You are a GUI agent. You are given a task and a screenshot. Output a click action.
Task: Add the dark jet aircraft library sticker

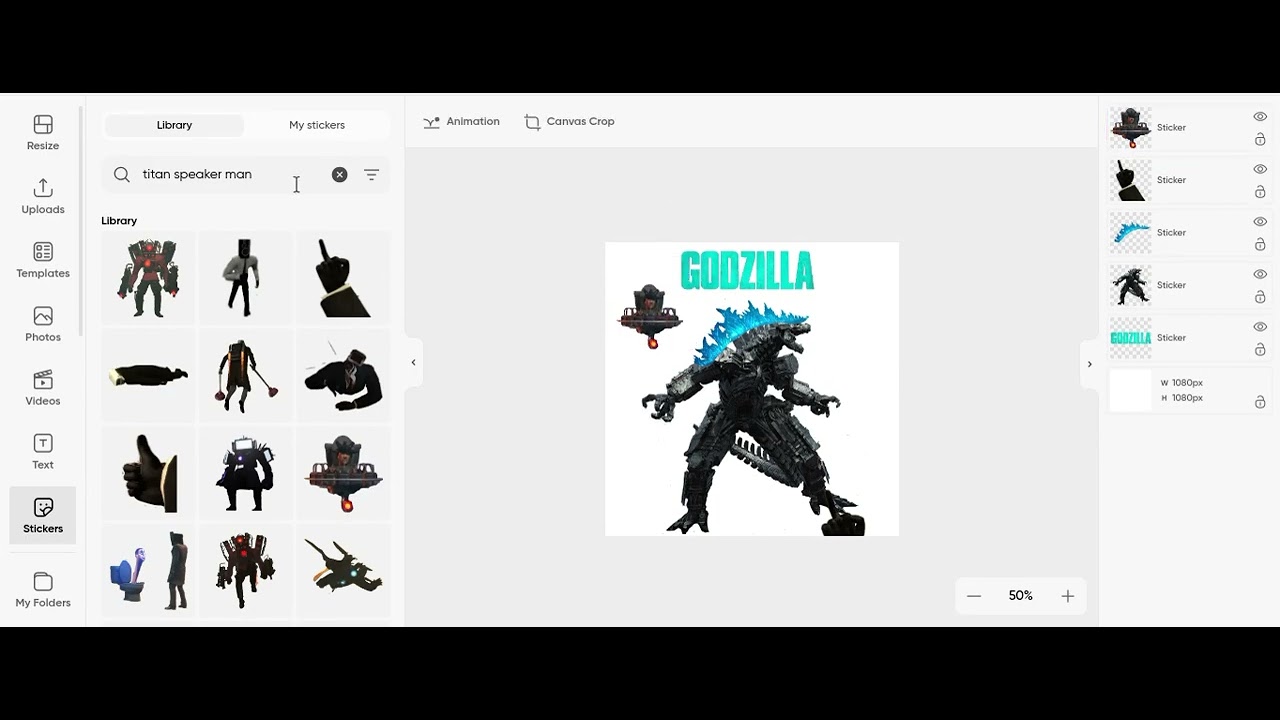click(343, 570)
